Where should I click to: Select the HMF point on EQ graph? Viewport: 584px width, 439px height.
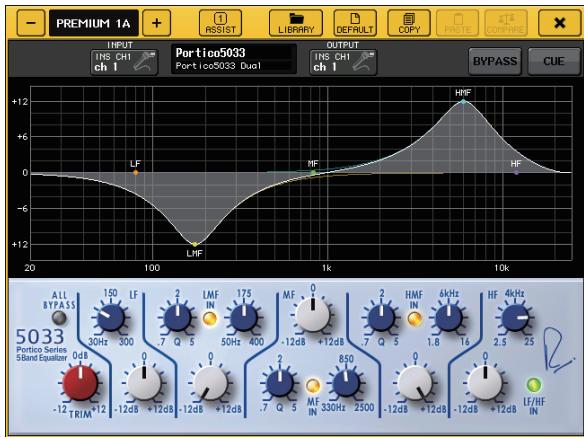point(463,101)
